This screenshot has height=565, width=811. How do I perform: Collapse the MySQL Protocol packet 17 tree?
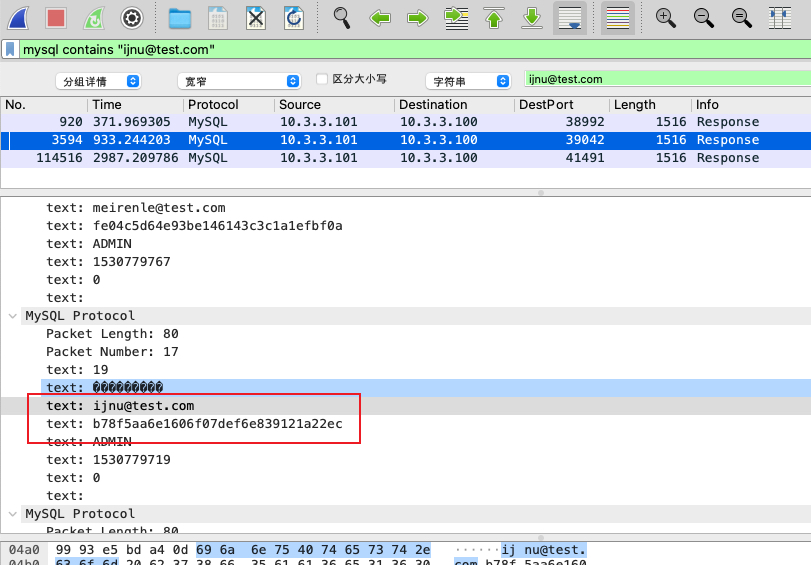[13, 316]
